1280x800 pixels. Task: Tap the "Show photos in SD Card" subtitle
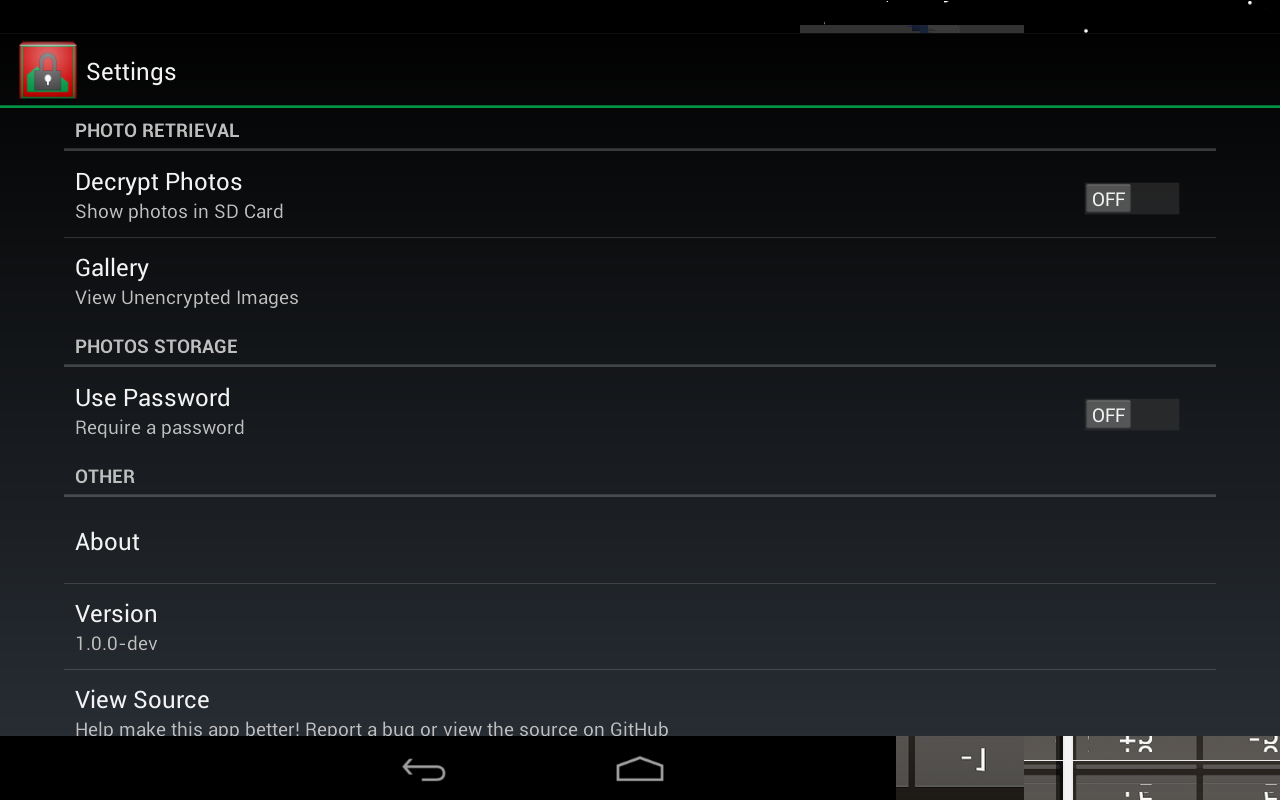pyautogui.click(x=179, y=212)
